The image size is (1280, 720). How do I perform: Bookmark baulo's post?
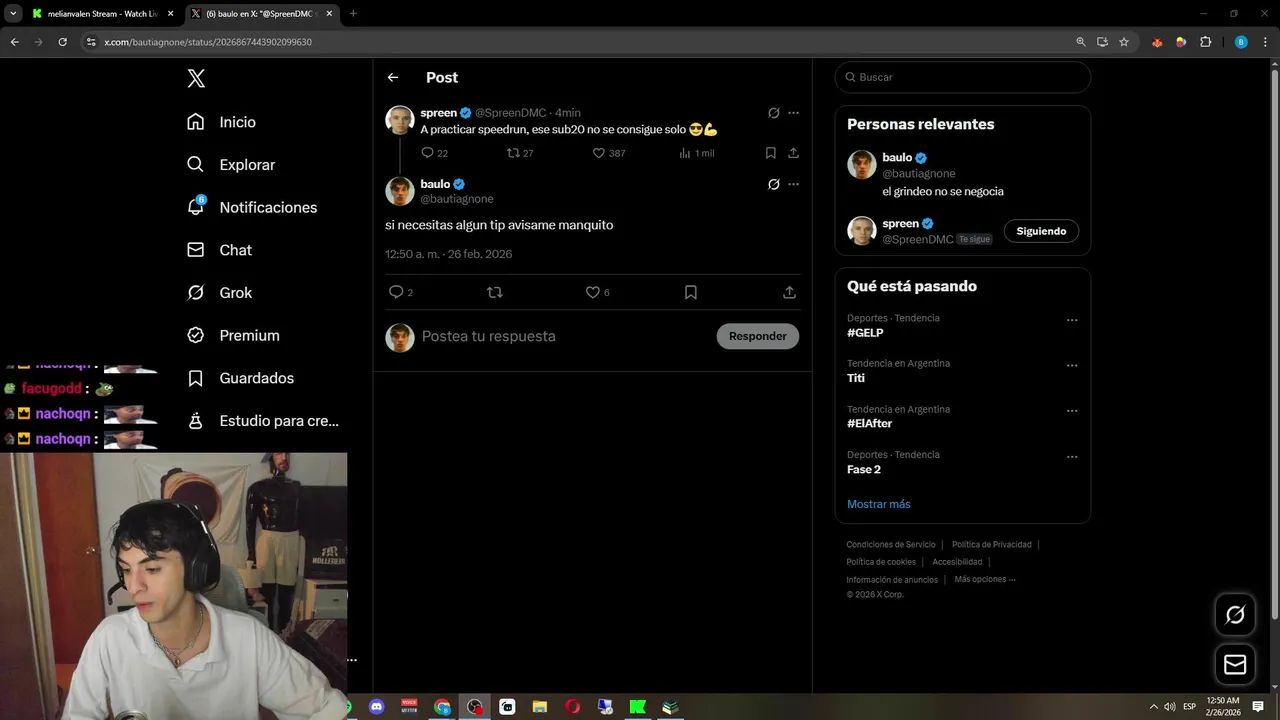click(x=690, y=292)
